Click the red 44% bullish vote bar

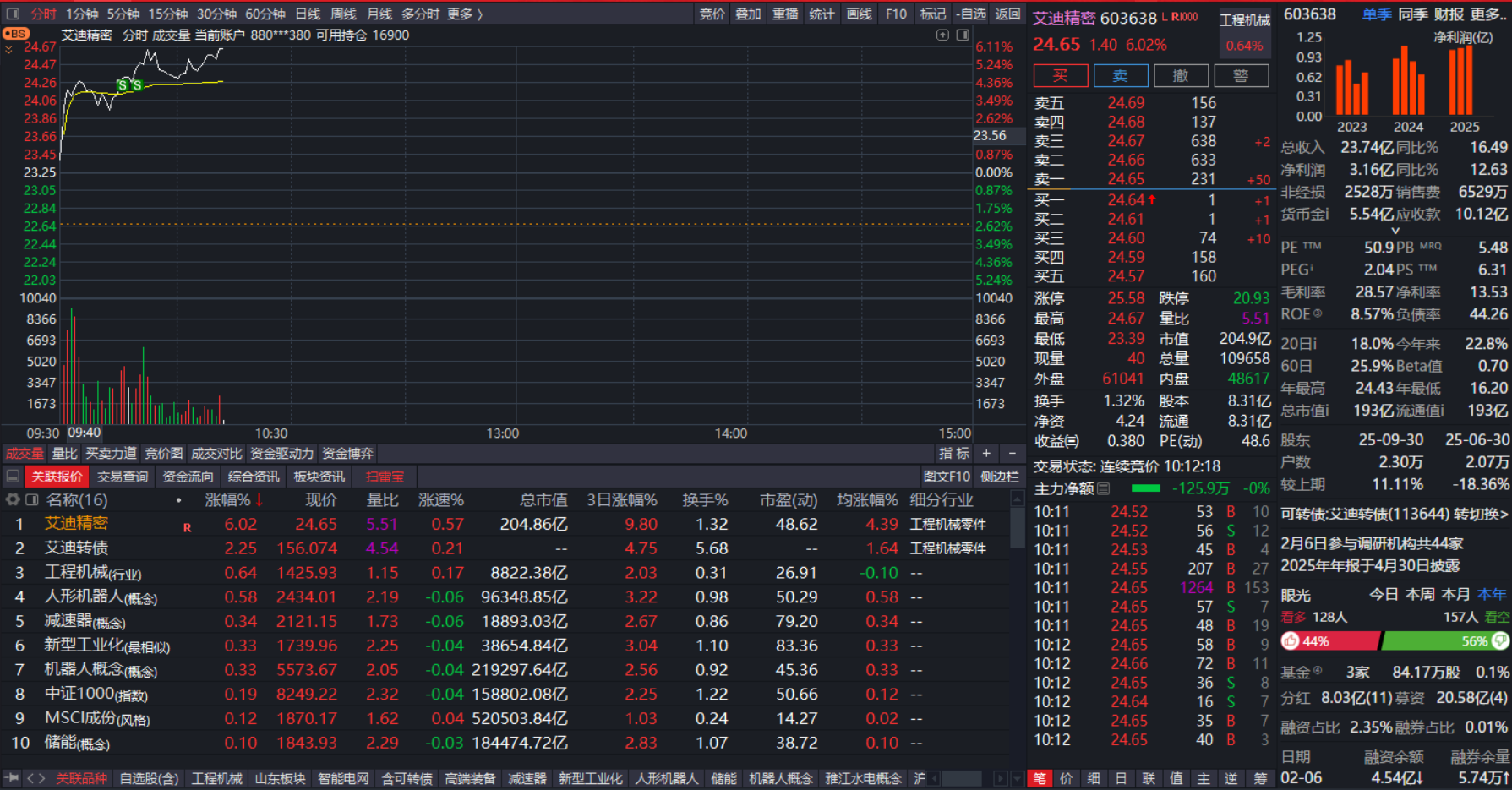1331,641
